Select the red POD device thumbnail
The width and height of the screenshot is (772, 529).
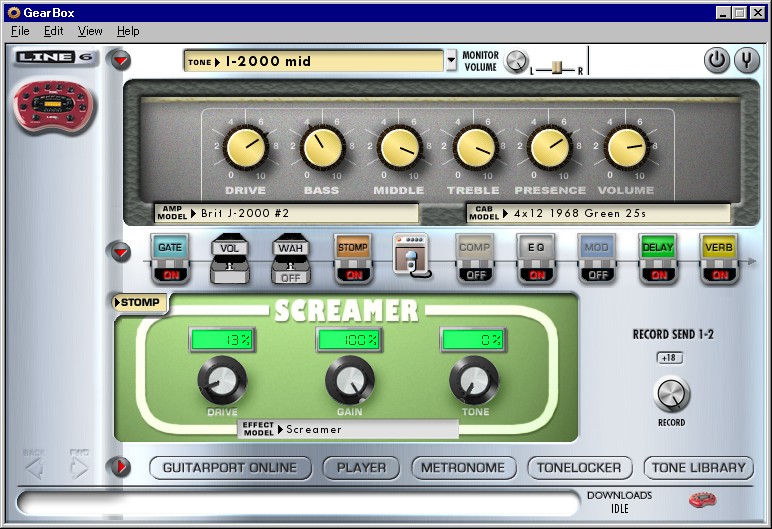point(54,106)
